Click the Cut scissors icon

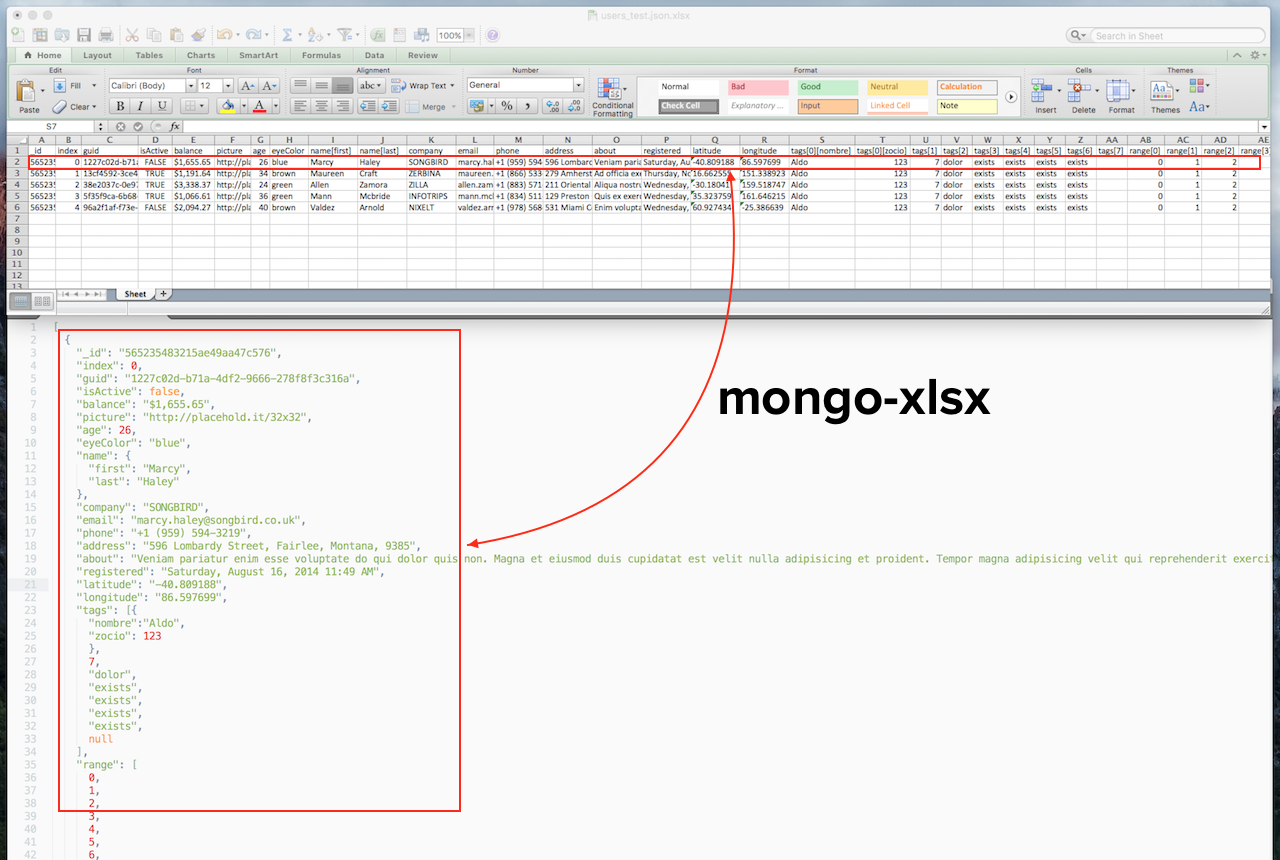click(x=132, y=35)
